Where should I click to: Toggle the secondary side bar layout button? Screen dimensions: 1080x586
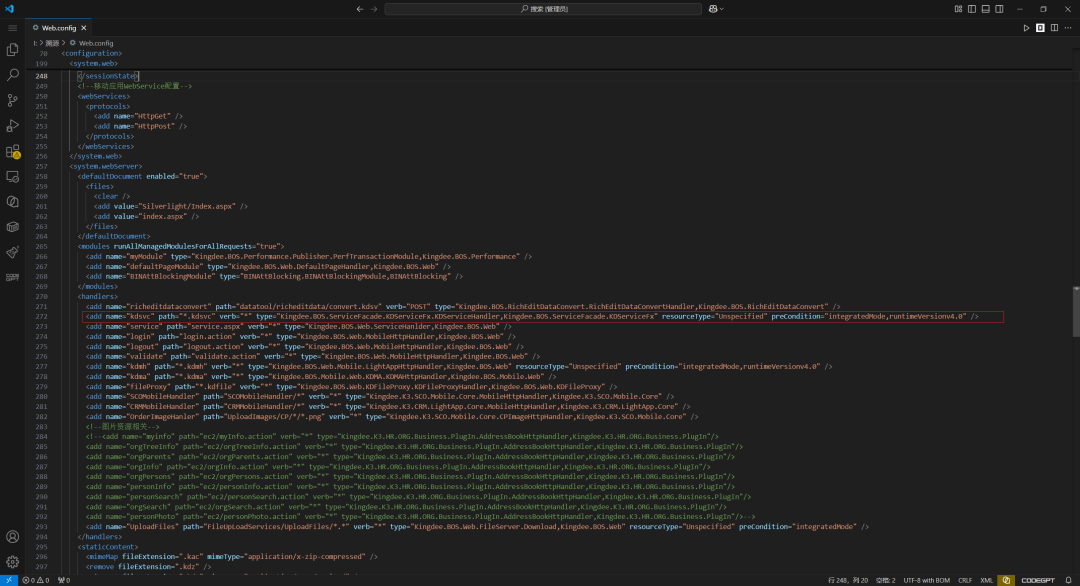999,9
